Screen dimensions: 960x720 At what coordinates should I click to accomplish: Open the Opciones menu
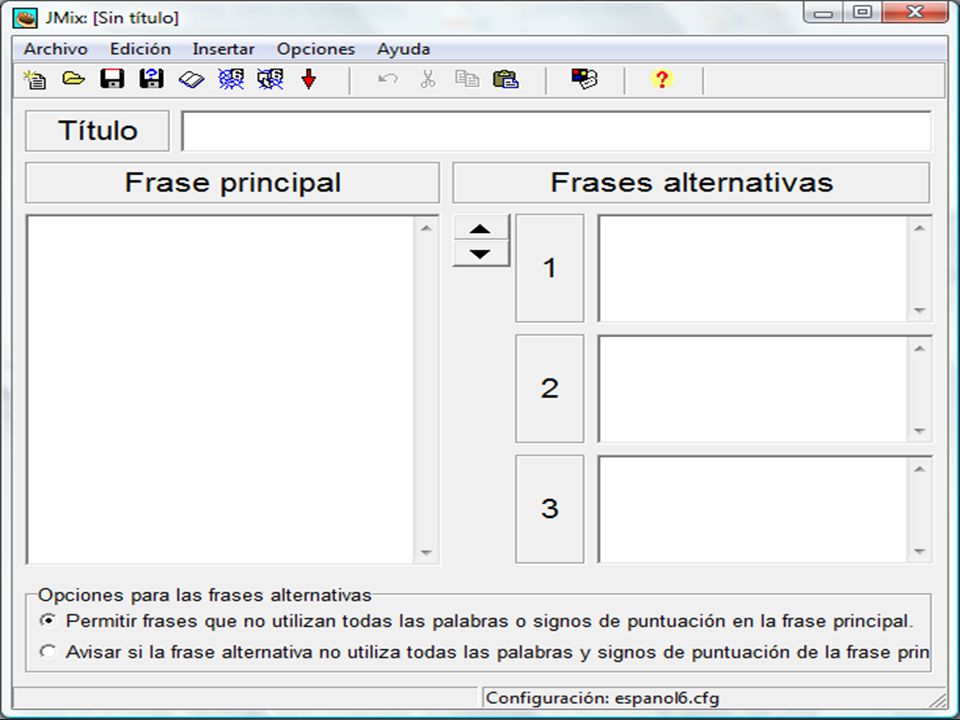pyautogui.click(x=316, y=49)
